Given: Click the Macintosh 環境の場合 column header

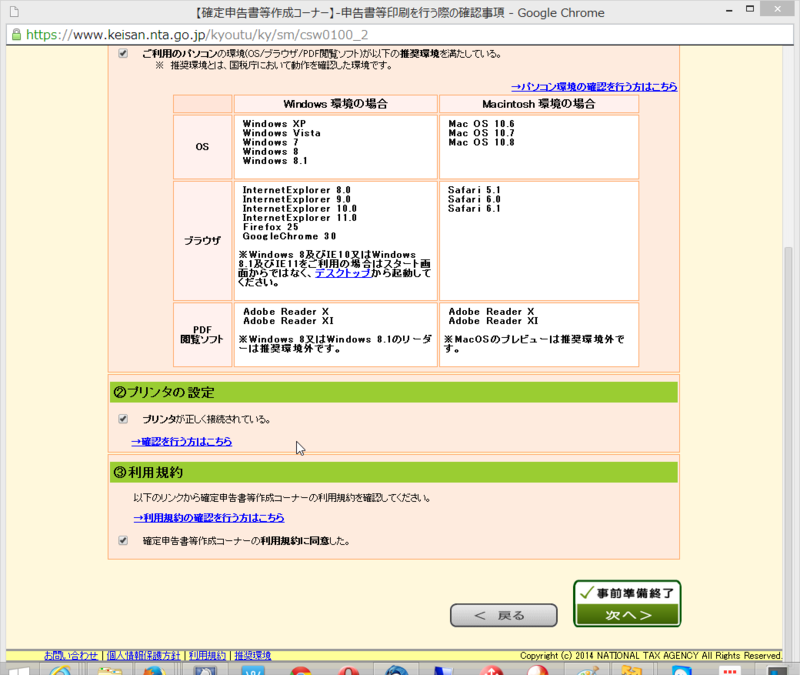Looking at the screenshot, I should pyautogui.click(x=539, y=104).
